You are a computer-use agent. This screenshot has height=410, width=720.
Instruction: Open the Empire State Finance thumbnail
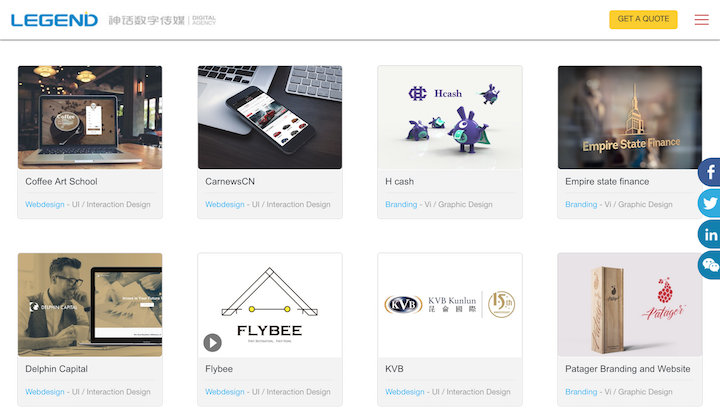pyautogui.click(x=630, y=118)
